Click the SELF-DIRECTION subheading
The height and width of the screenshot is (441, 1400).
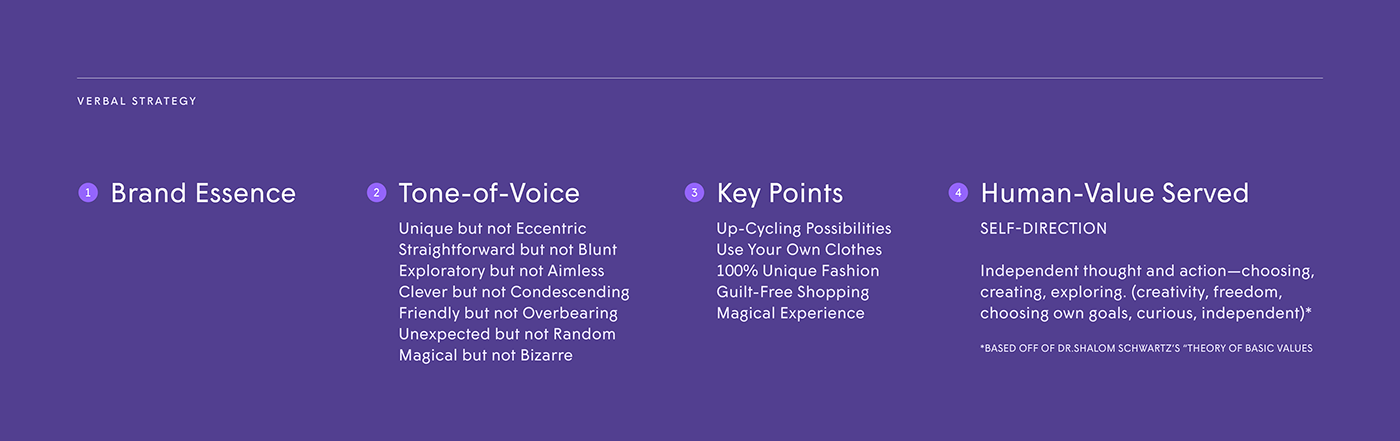[x=1044, y=229]
